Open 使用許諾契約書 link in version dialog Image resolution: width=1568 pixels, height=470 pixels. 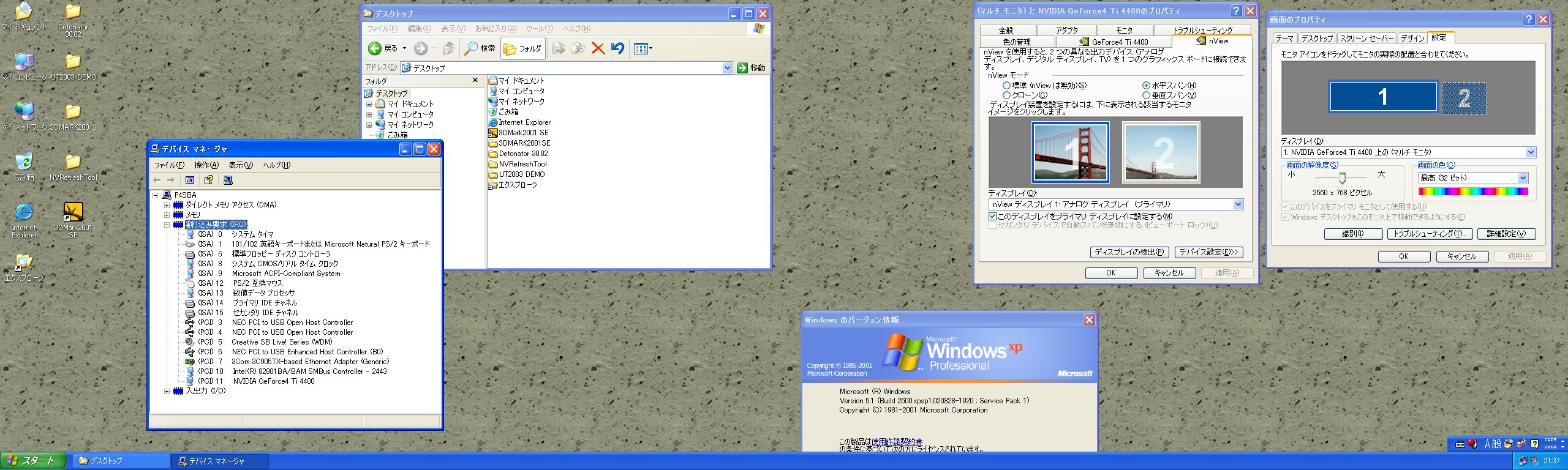[897, 441]
